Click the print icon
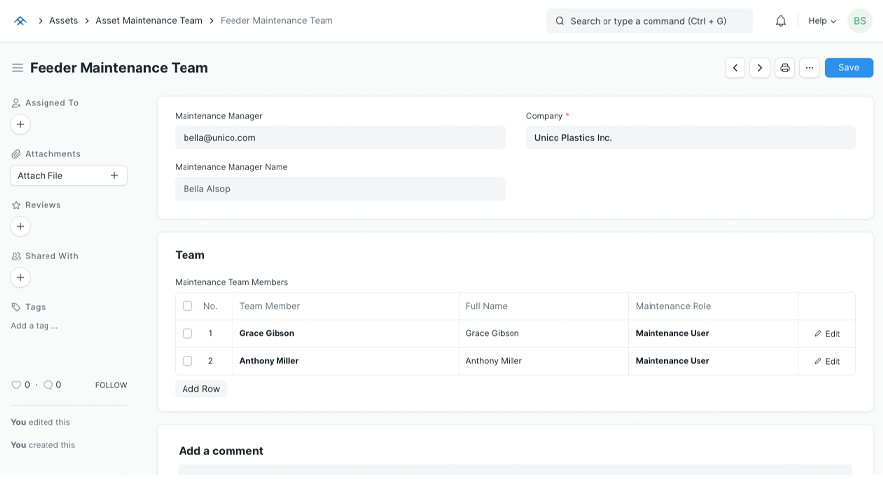This screenshot has height=503, width=883. (x=785, y=68)
